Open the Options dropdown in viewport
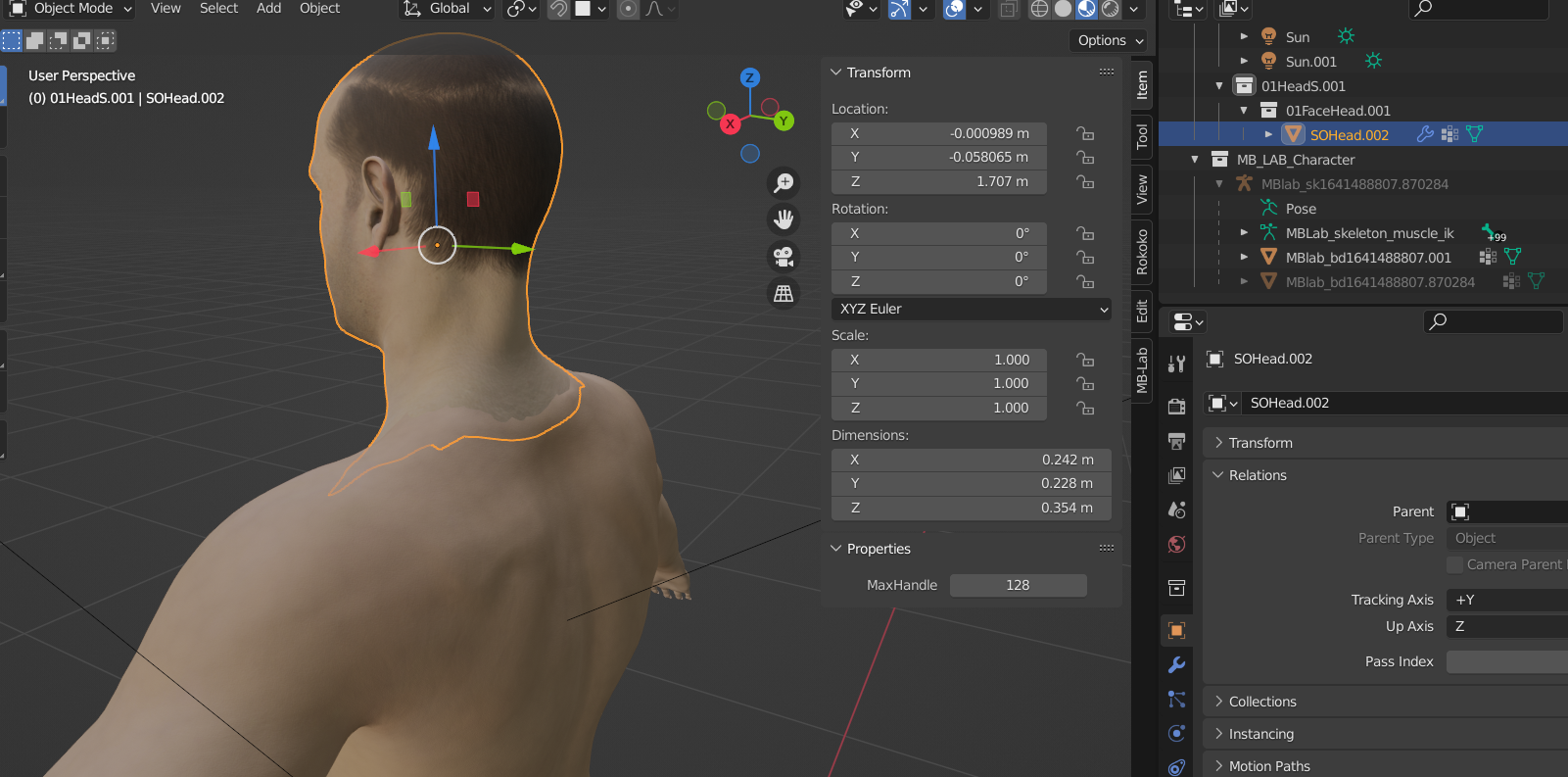Viewport: 1568px width, 777px height. 1108,40
